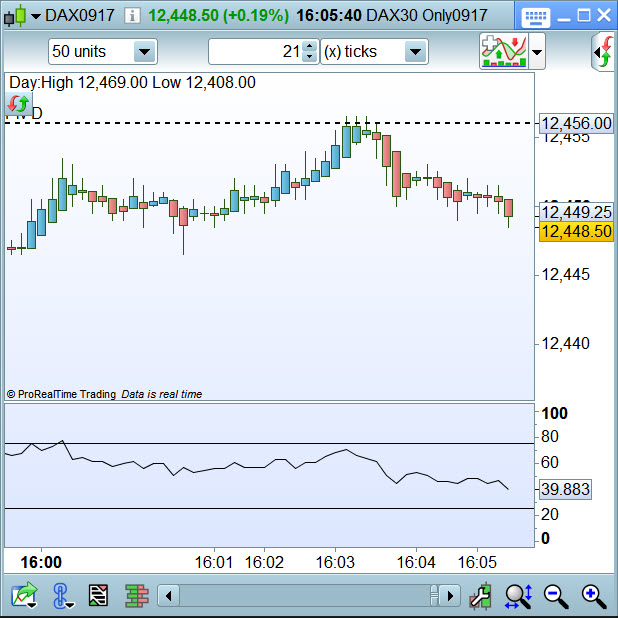618x618 pixels.
Task: Click the 100 label on indicator scale
Action: pyautogui.click(x=554, y=413)
